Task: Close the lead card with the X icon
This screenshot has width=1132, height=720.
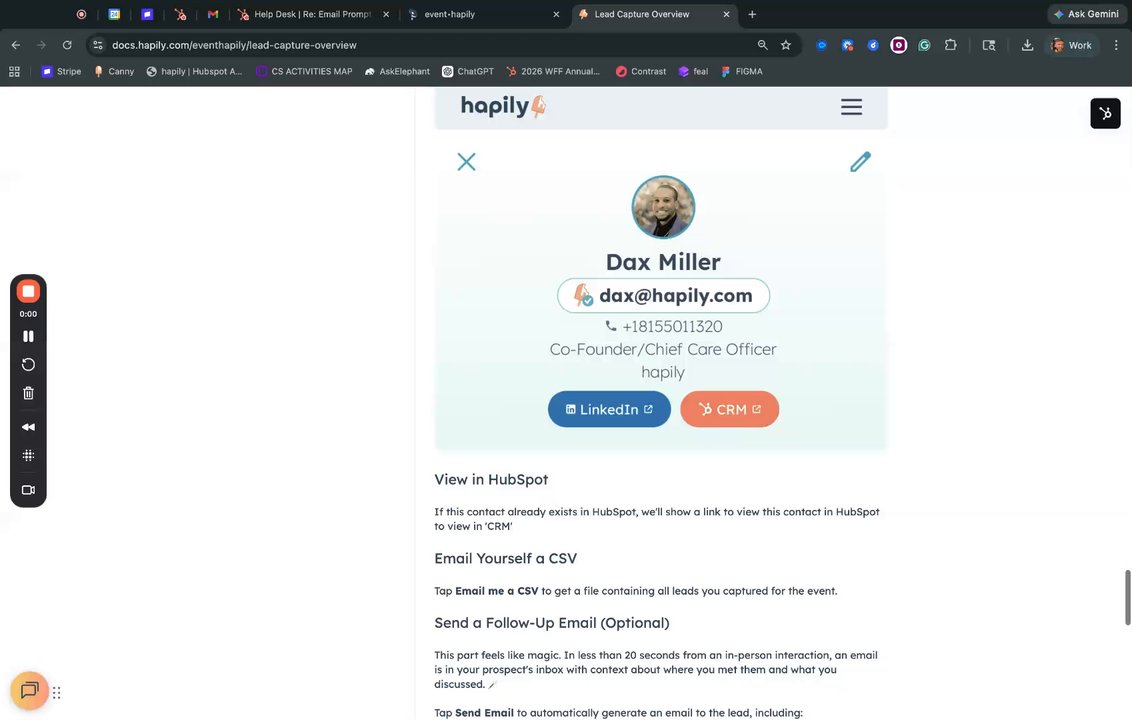Action: pyautogui.click(x=466, y=162)
